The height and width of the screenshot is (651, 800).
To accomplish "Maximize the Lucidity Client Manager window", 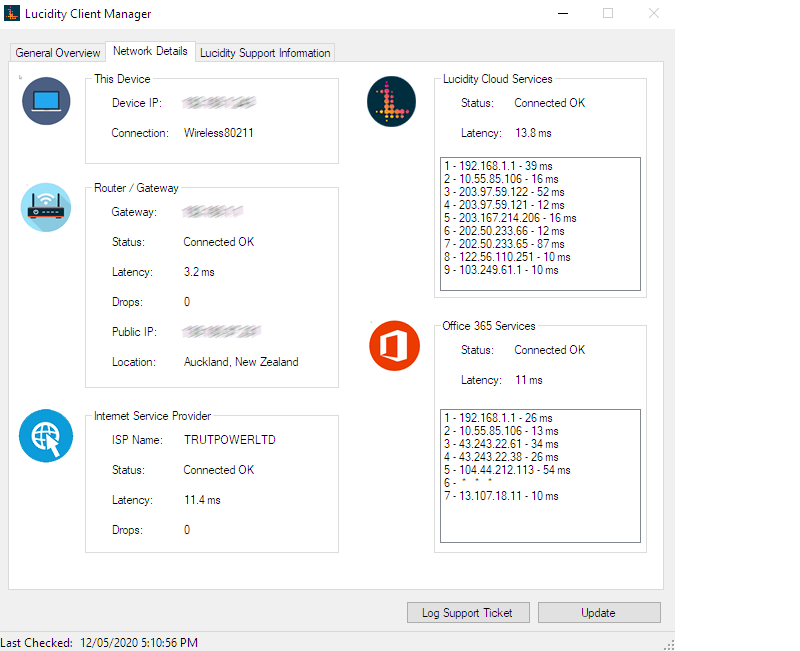I will coord(608,14).
